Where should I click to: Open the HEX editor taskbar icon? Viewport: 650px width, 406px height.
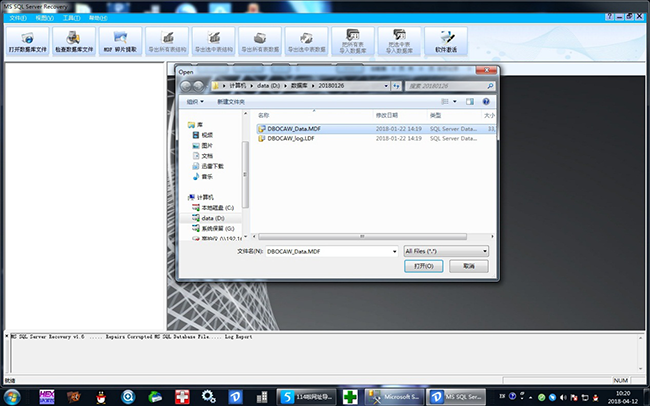coord(47,397)
